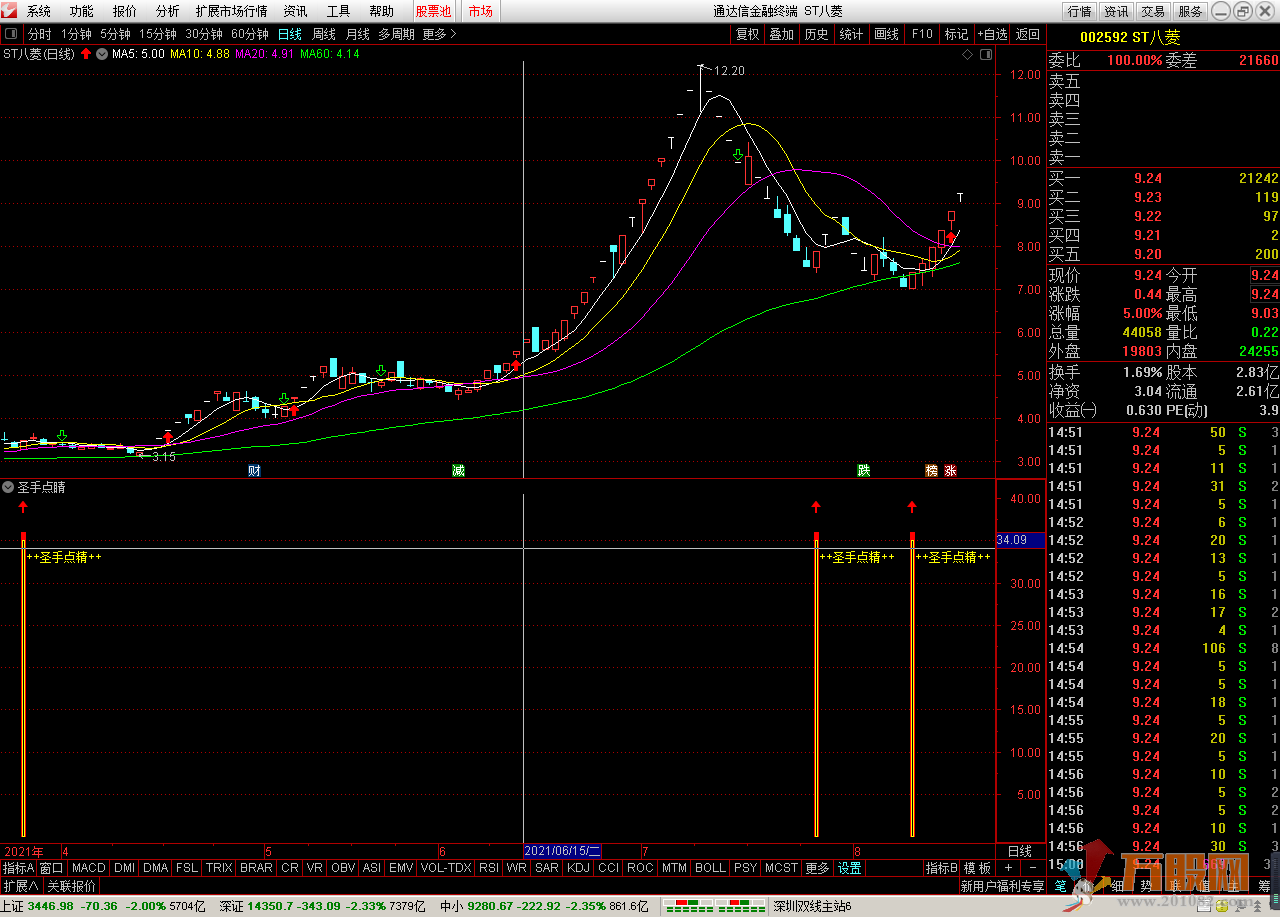Click the 财 info marker on the chart
This screenshot has height=918, width=1280.
254,470
